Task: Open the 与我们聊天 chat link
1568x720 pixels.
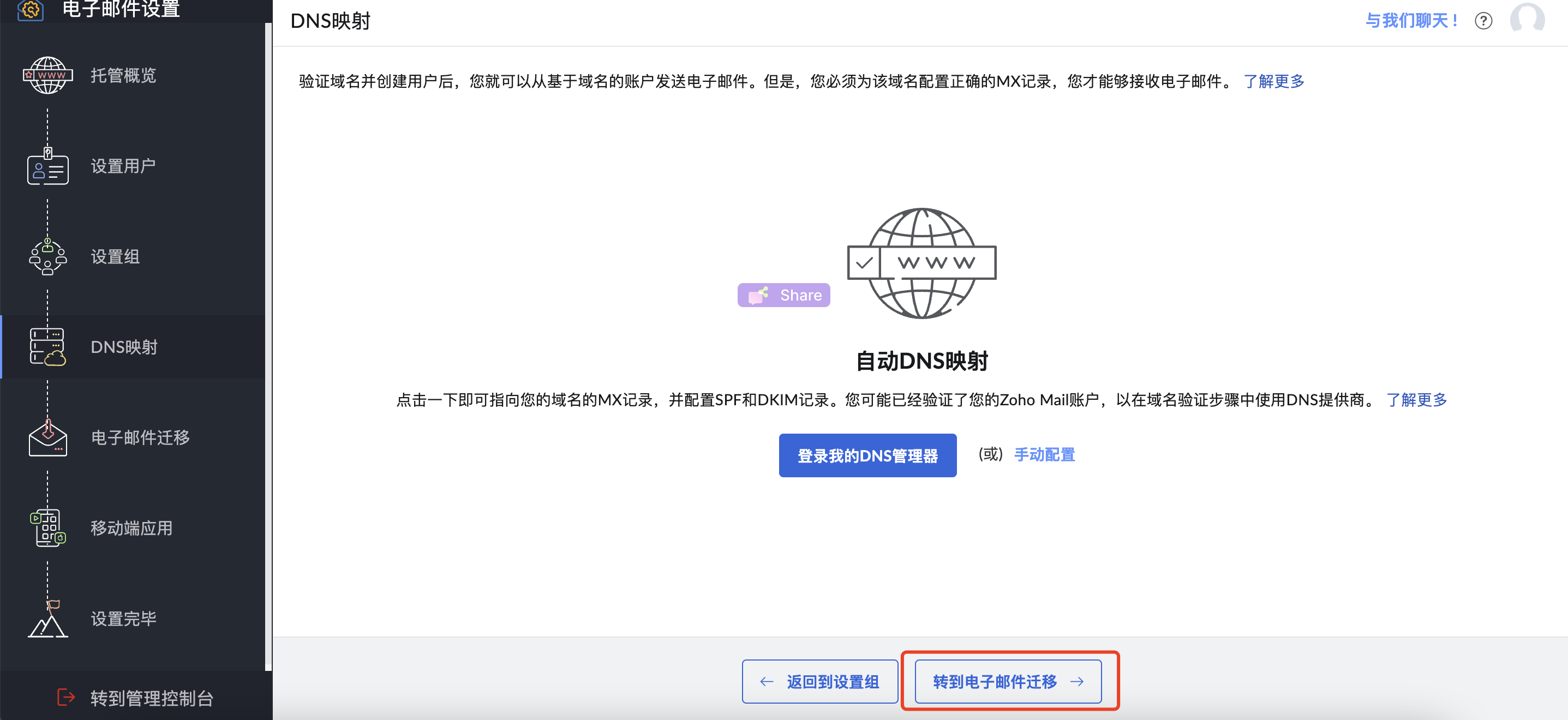Action: click(1411, 21)
